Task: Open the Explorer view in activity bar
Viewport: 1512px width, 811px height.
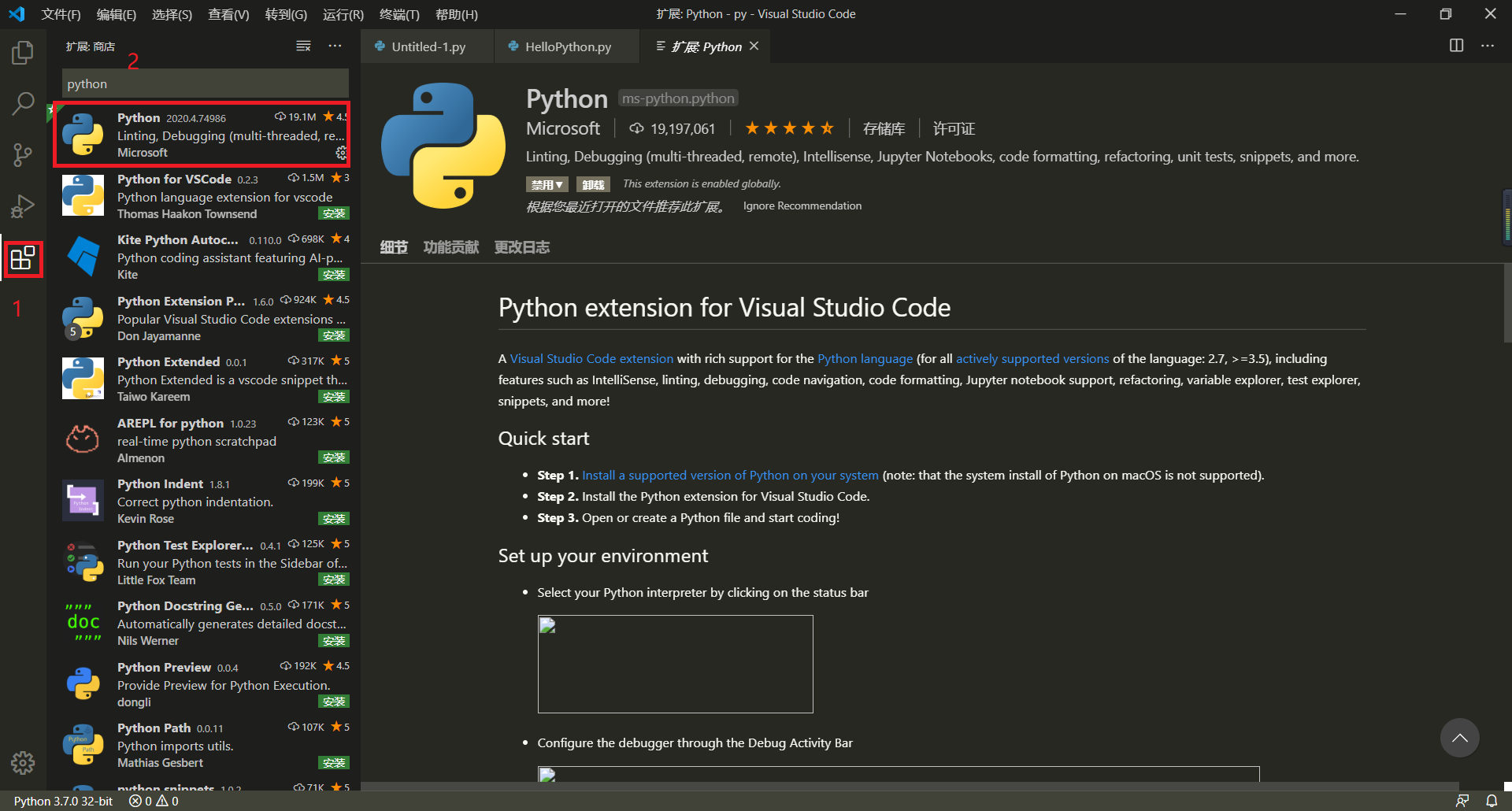Action: [x=23, y=53]
